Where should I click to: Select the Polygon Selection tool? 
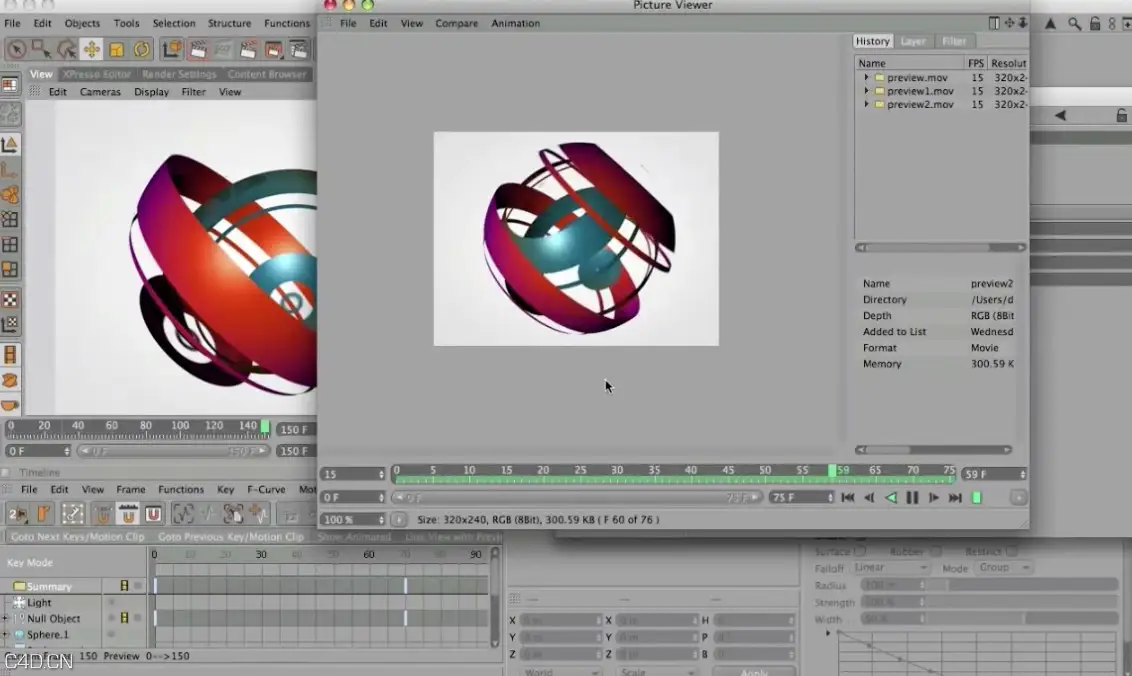pos(66,49)
